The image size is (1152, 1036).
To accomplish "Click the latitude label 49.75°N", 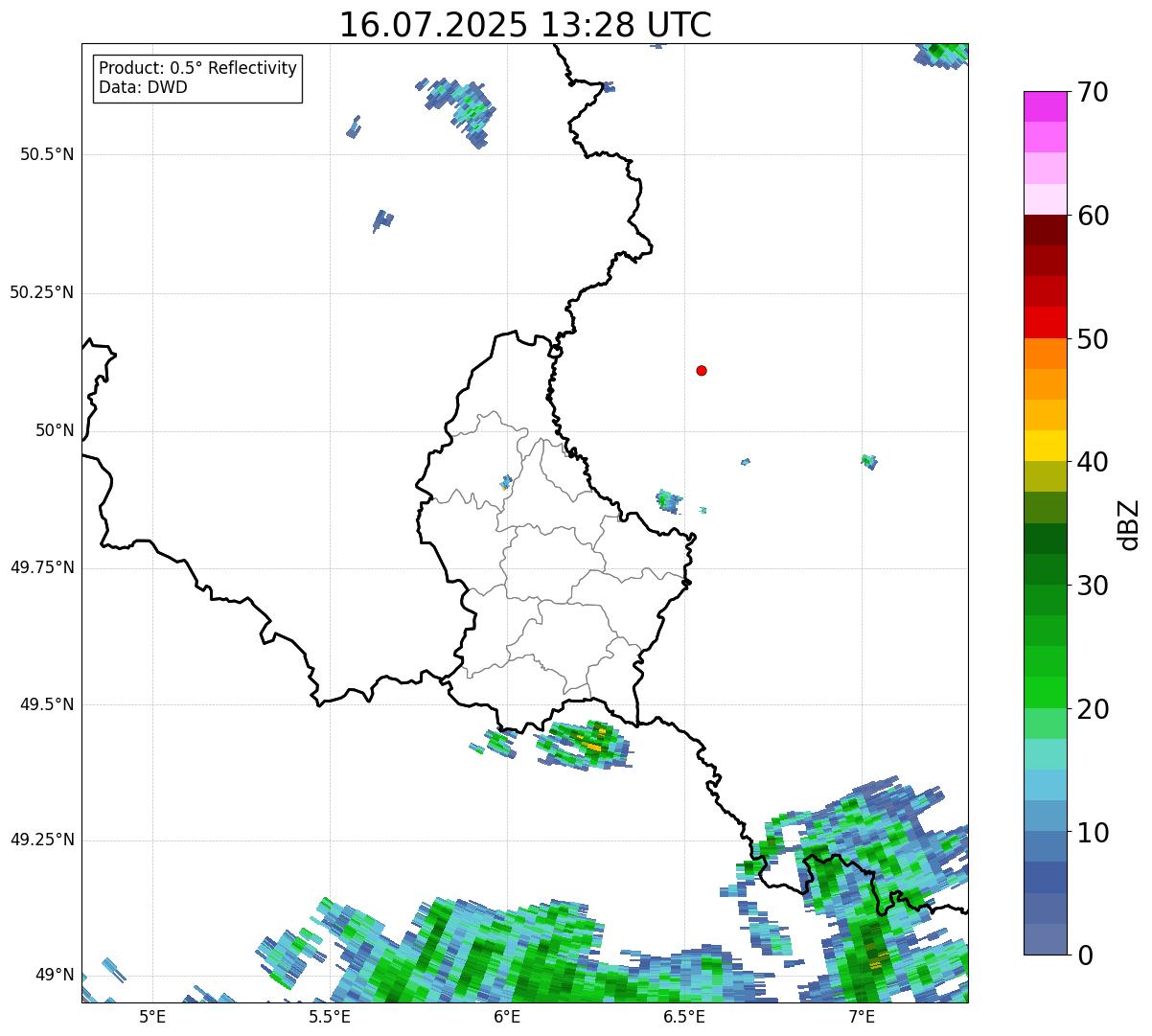I will coord(42,567).
